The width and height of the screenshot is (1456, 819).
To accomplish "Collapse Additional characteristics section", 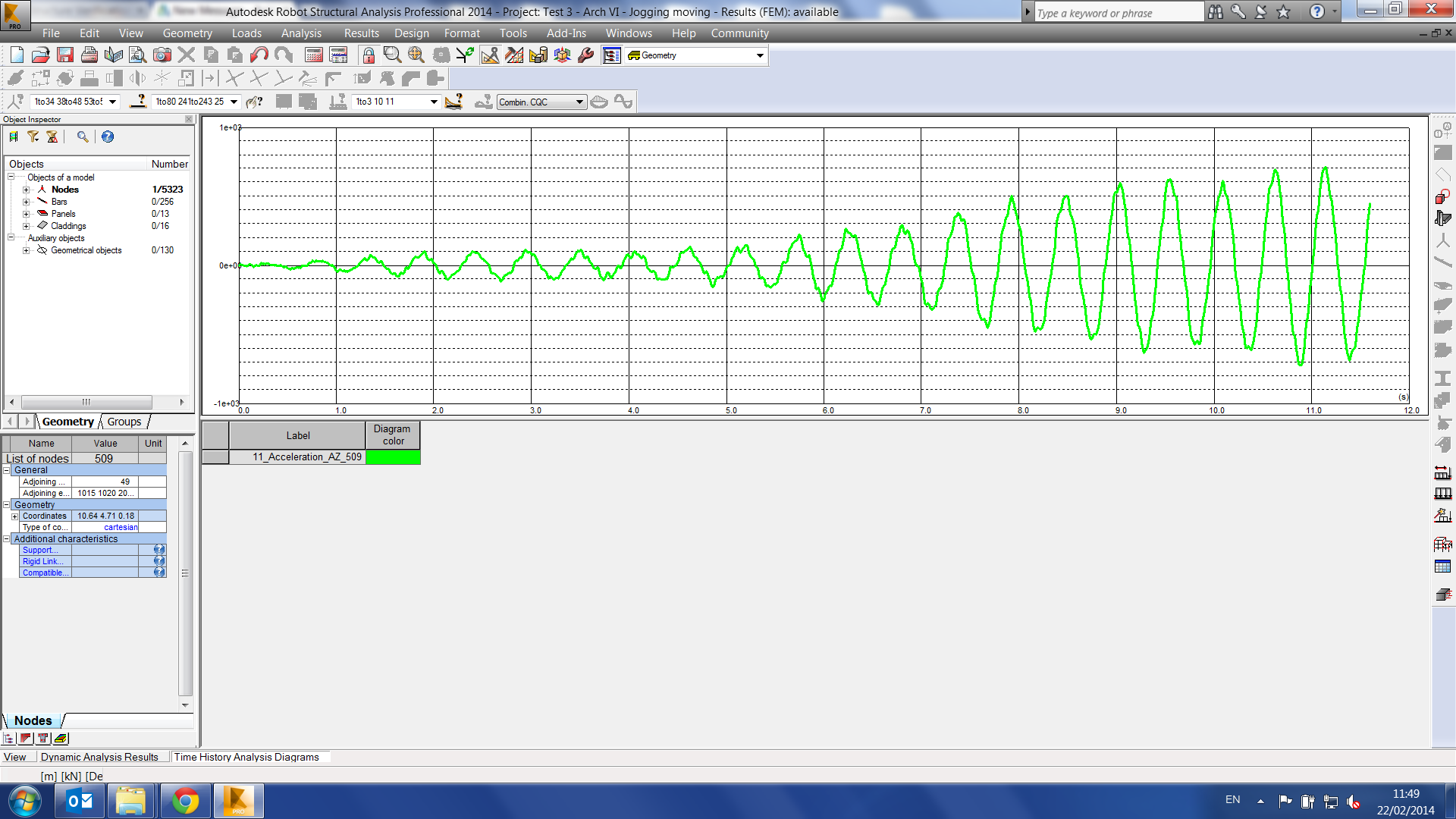I will (7, 539).
